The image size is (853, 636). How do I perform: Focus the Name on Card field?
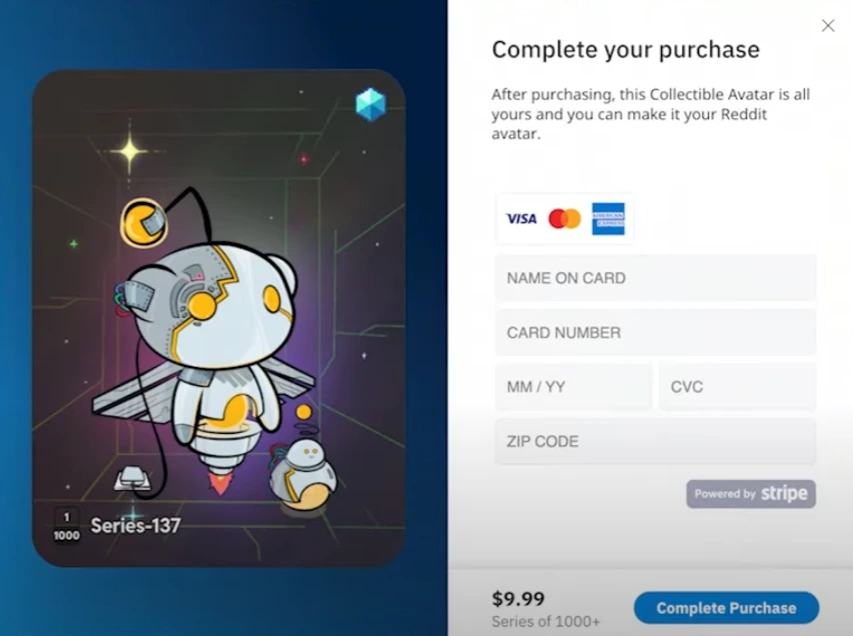click(655, 278)
